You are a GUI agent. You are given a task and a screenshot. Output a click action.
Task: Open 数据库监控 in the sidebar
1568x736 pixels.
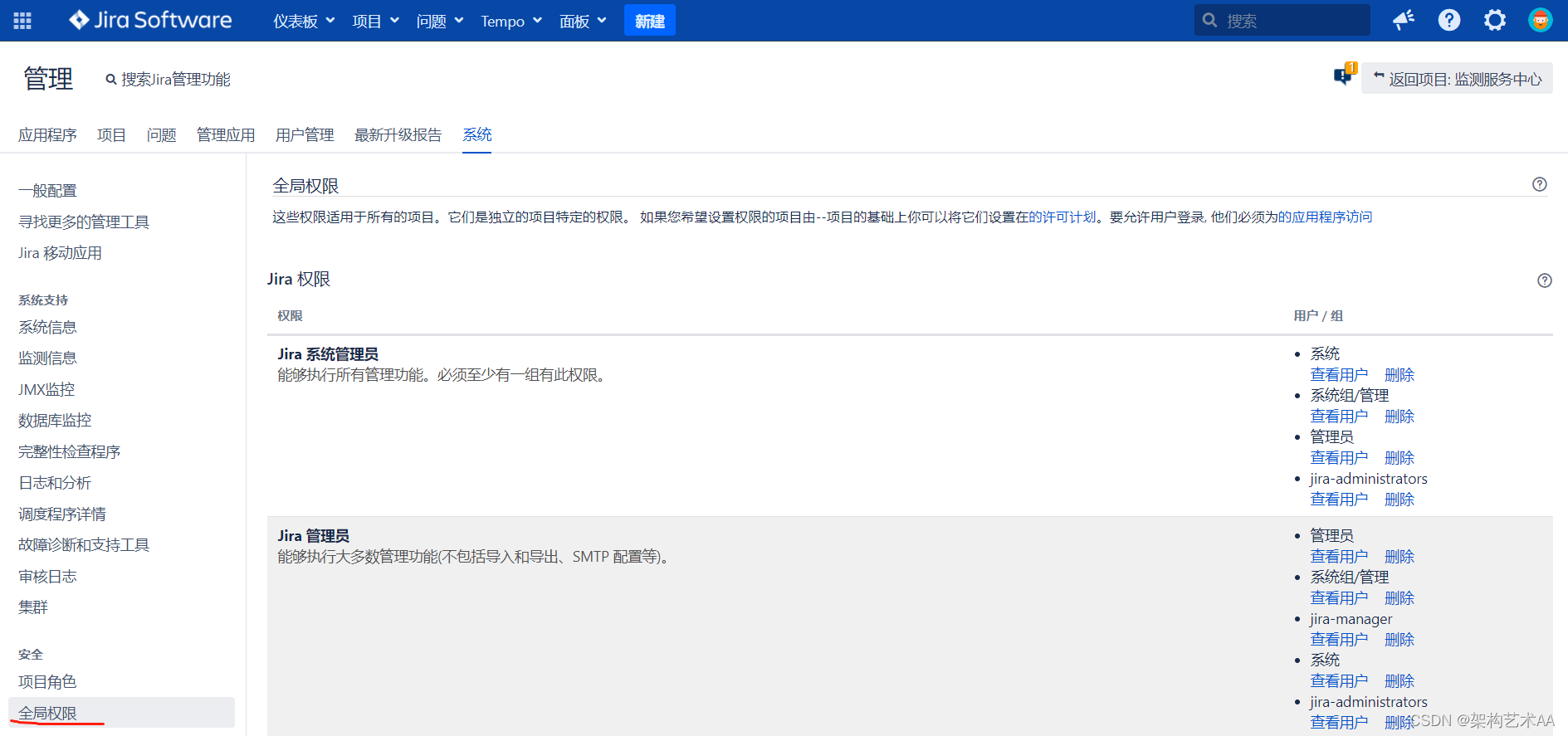(55, 420)
